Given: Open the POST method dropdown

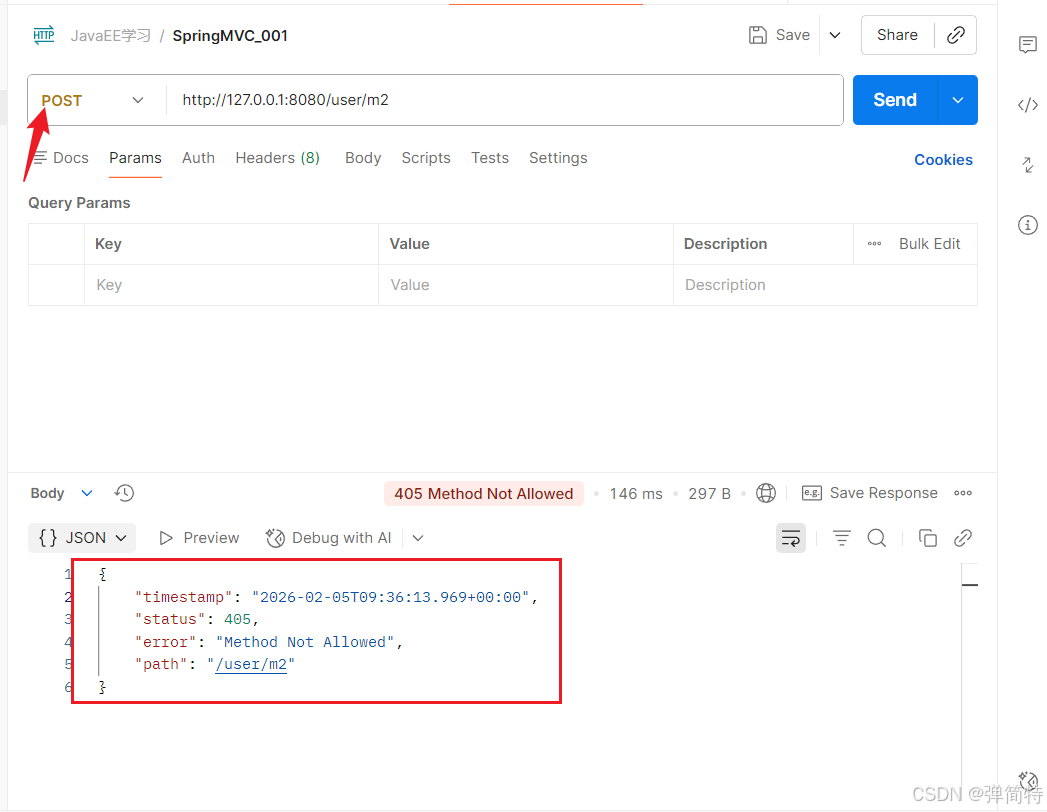Looking at the screenshot, I should [x=93, y=100].
